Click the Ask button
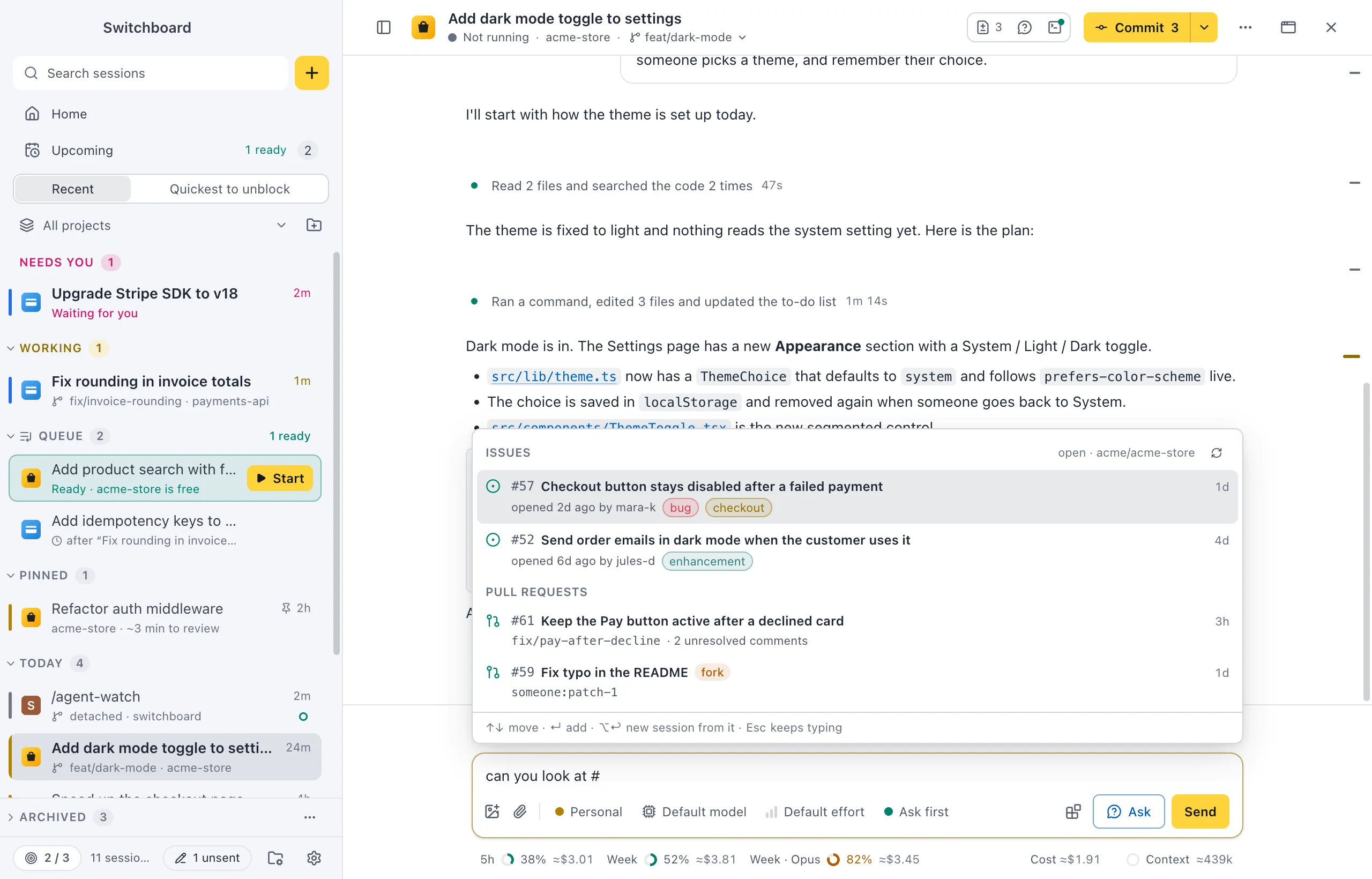1372x879 pixels. (1128, 811)
